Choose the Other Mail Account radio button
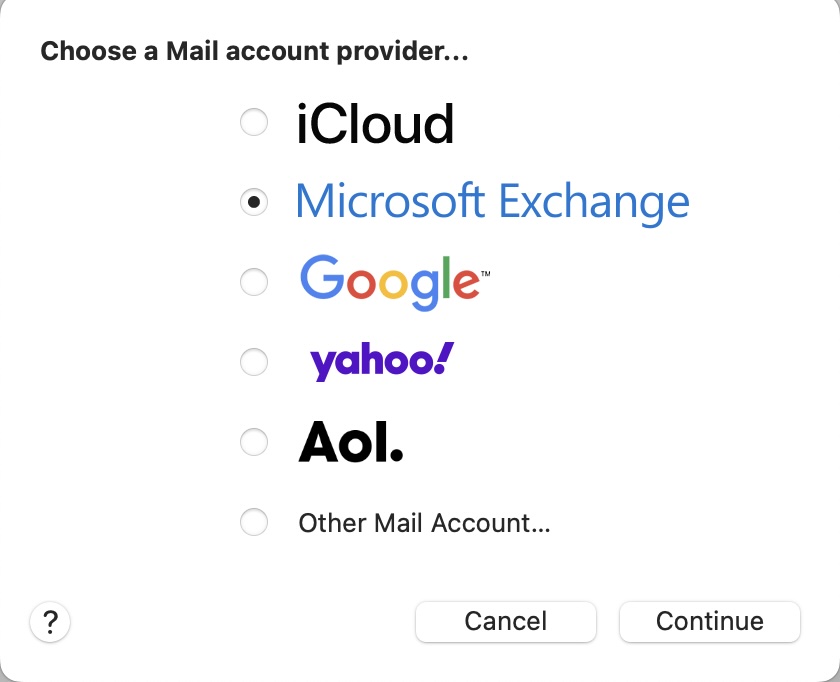Image resolution: width=840 pixels, height=682 pixels. point(254,522)
